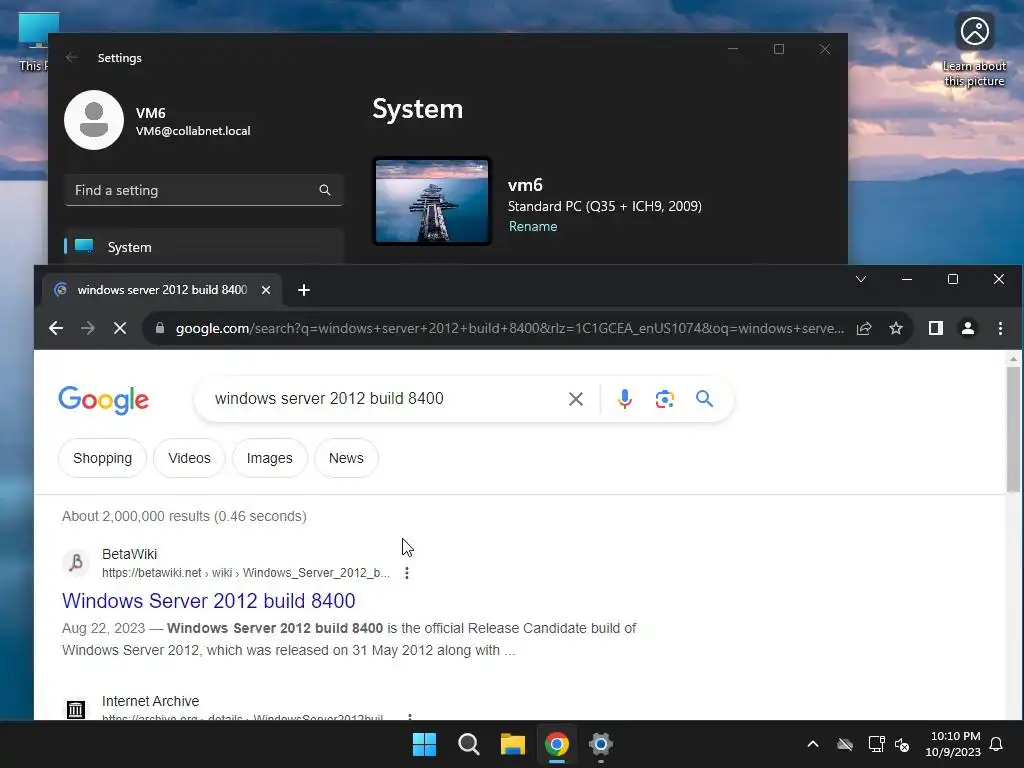Open more options for BetaWiki result
The width and height of the screenshot is (1024, 768).
point(407,573)
